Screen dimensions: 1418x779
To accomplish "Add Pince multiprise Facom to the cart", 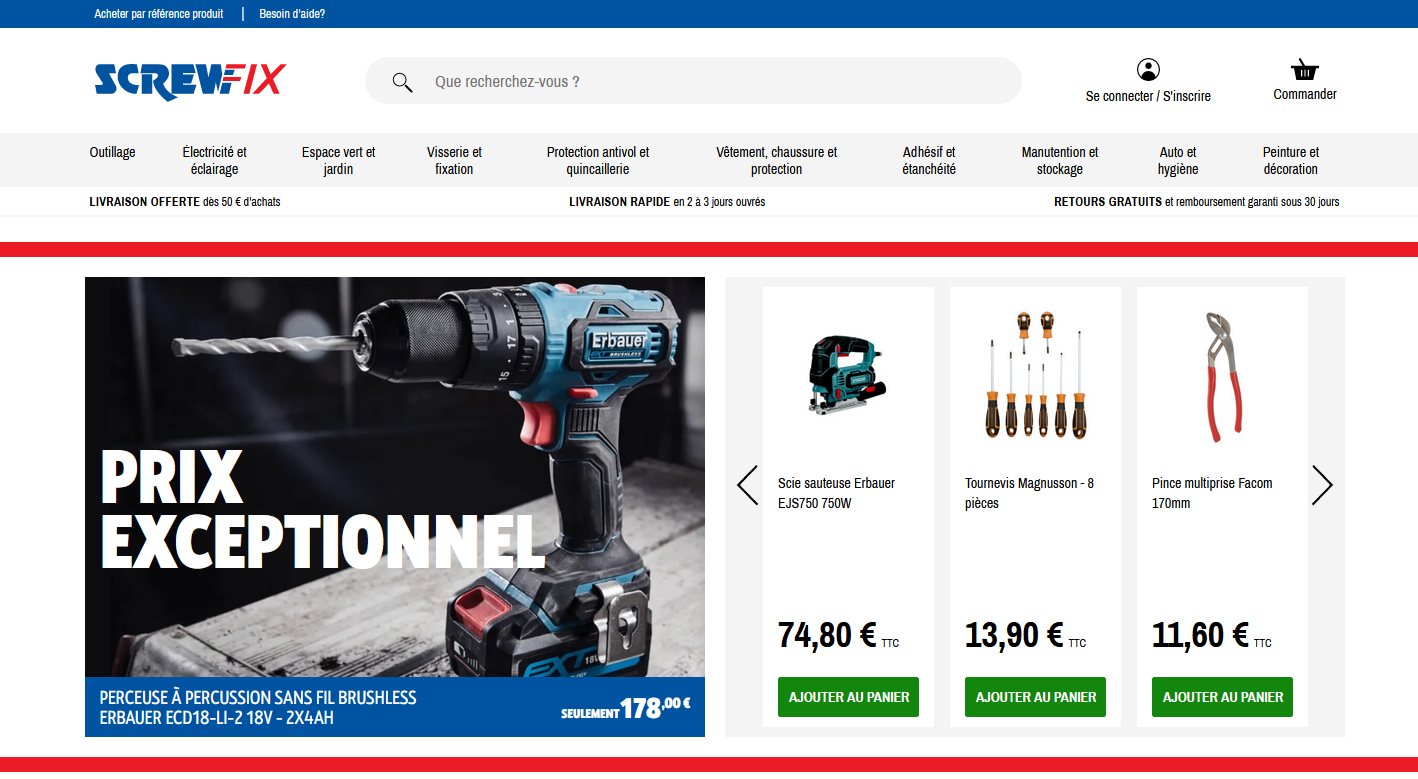I will click(1221, 697).
